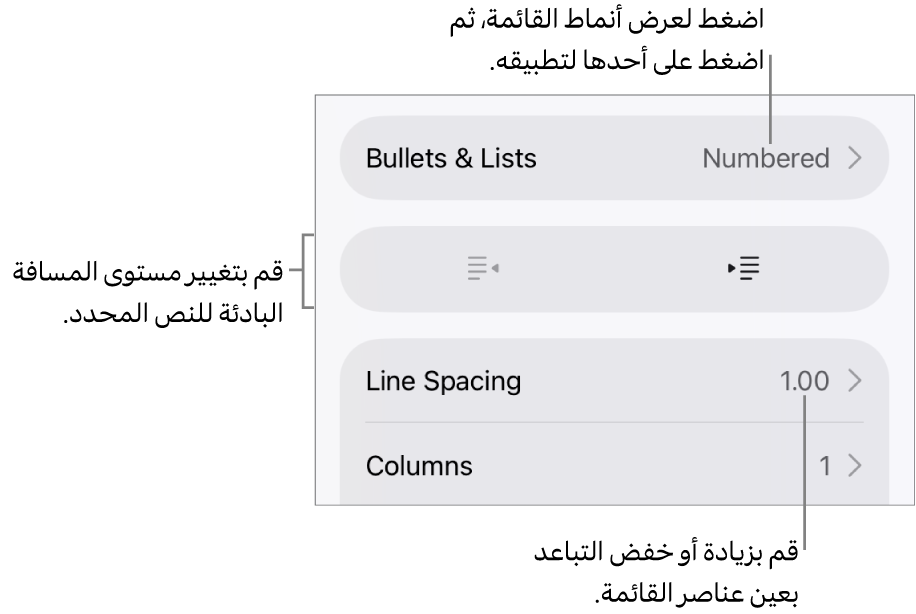Tap the "Line Spacing" label text
Screen dimensions: 916x614
click(x=443, y=381)
